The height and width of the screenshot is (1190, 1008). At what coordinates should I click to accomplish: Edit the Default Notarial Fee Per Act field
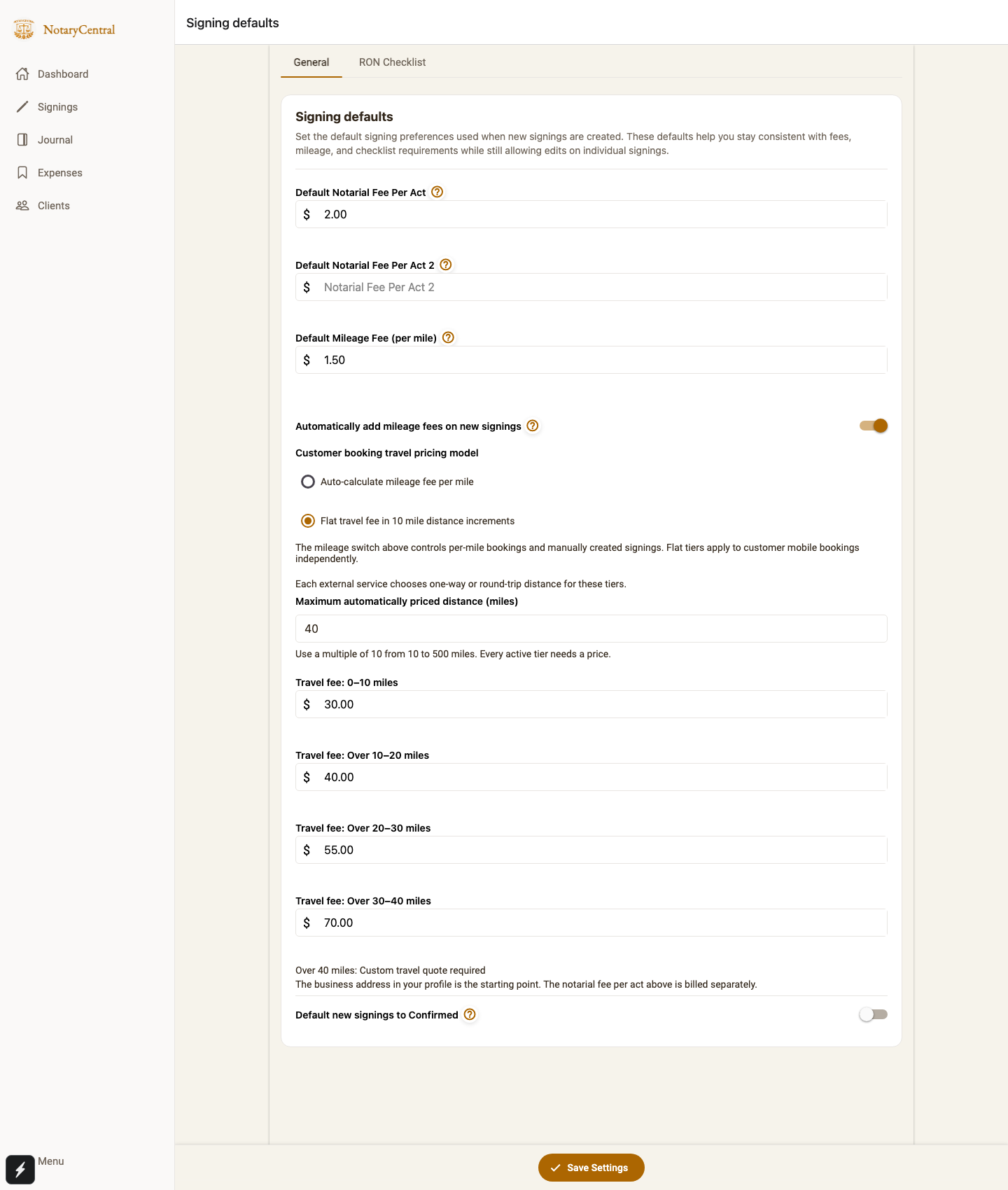pyautogui.click(x=591, y=214)
